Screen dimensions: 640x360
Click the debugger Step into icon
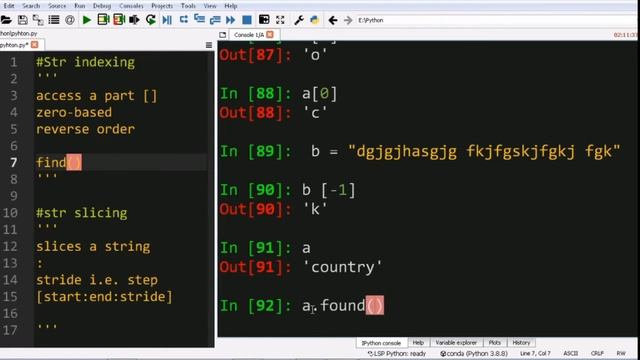tap(199, 20)
